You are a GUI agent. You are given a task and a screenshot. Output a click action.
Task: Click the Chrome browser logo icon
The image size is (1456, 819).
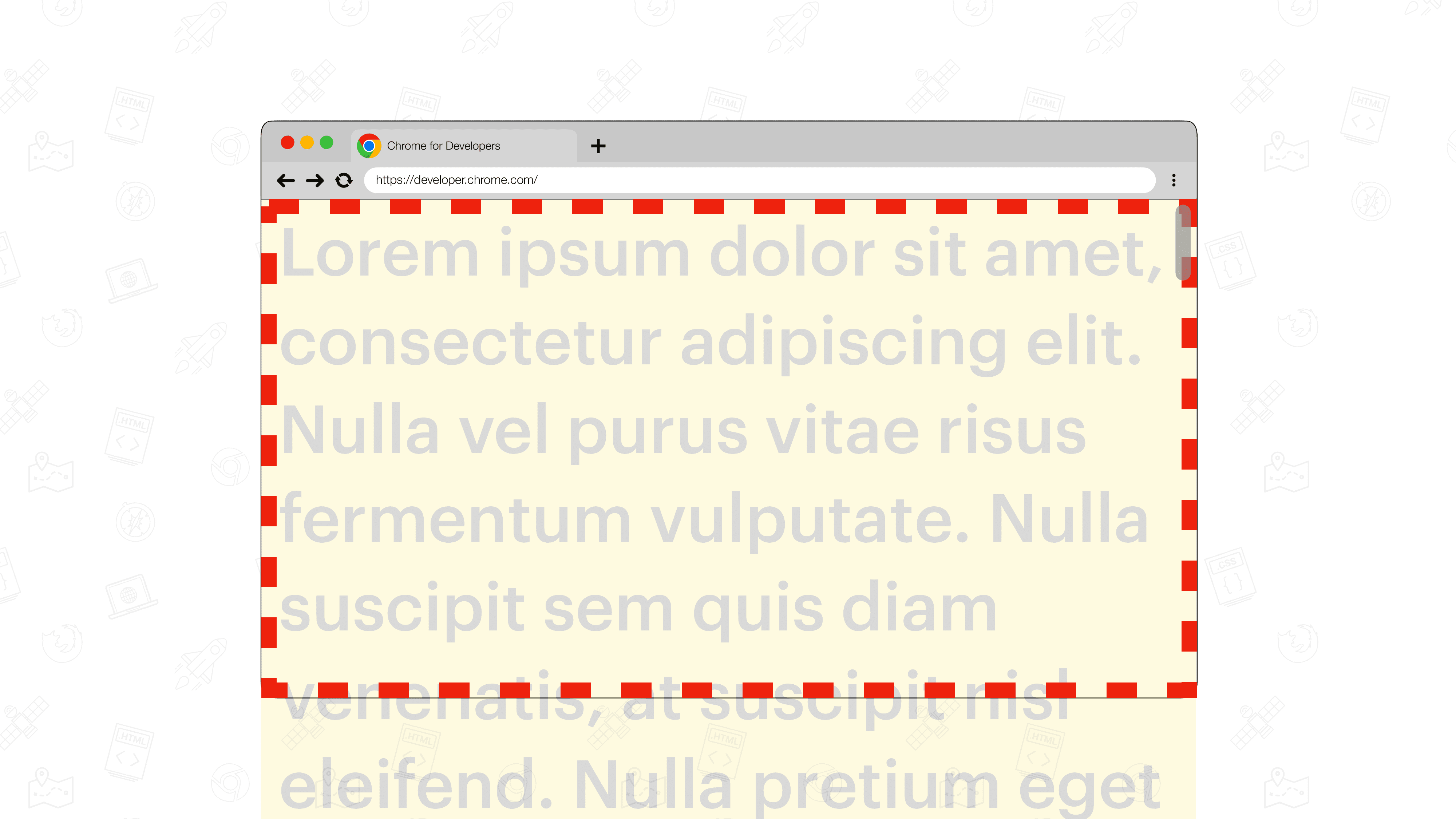pyautogui.click(x=369, y=145)
